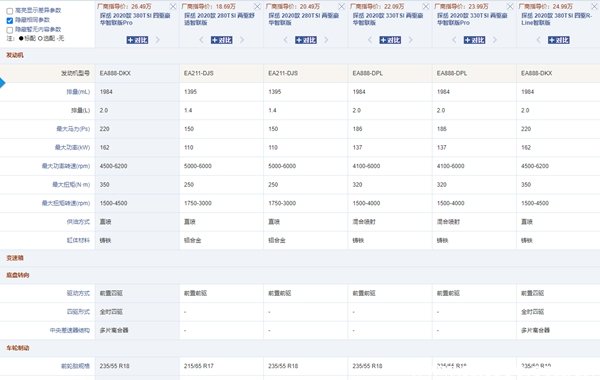Remove the 18.69万 car column with X

click(257, 7)
